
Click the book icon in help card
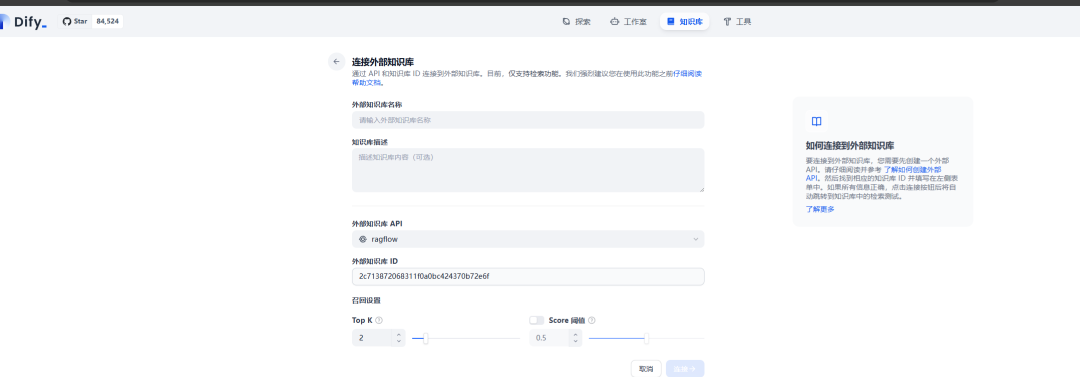pos(816,121)
